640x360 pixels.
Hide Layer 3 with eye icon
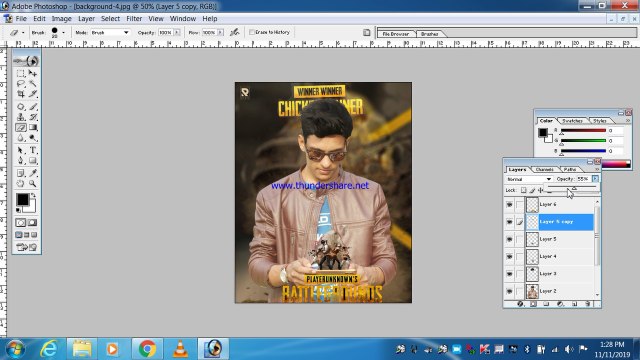coord(509,274)
